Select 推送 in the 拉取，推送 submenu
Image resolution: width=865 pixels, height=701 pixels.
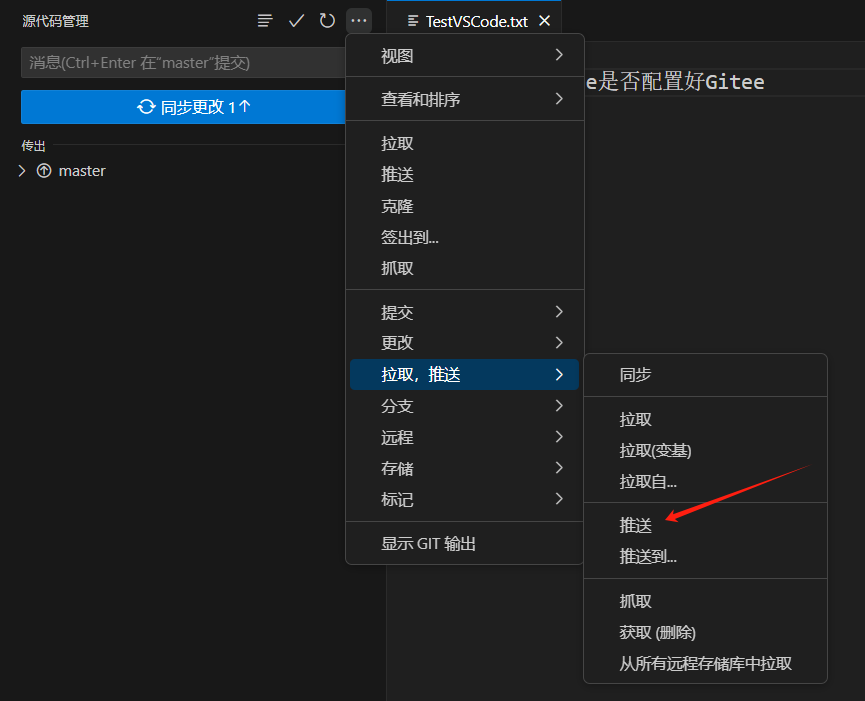(x=635, y=525)
